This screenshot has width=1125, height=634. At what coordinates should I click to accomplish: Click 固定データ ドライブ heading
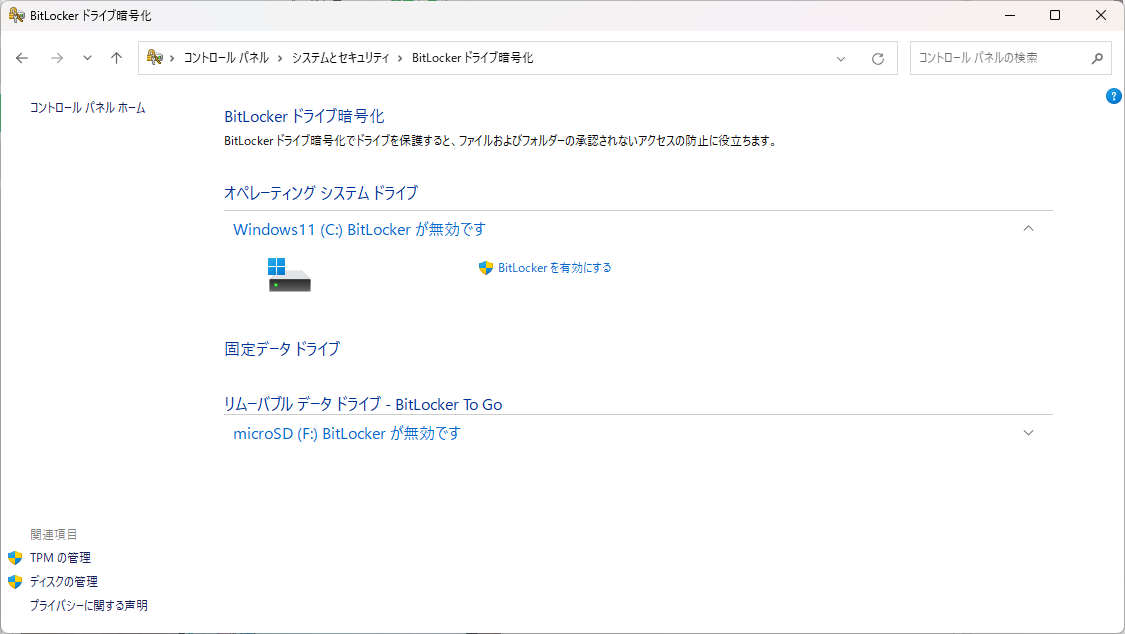282,349
